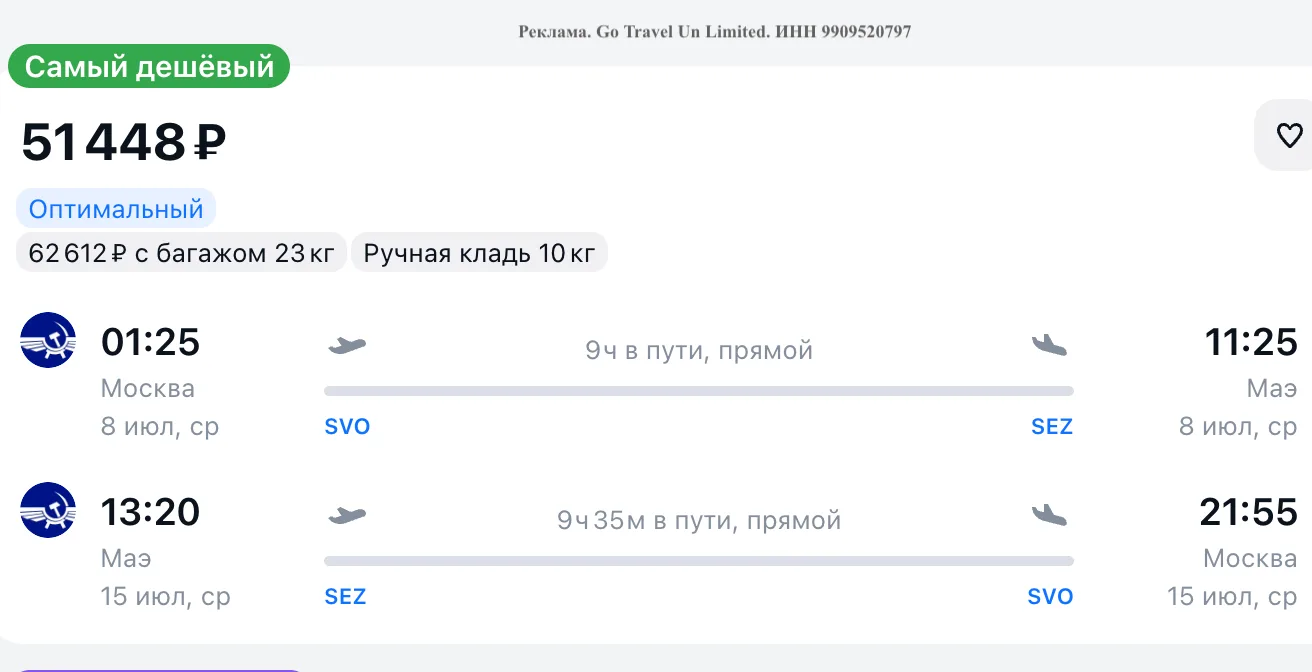Click the ruble sign next to 51 448

[210, 144]
